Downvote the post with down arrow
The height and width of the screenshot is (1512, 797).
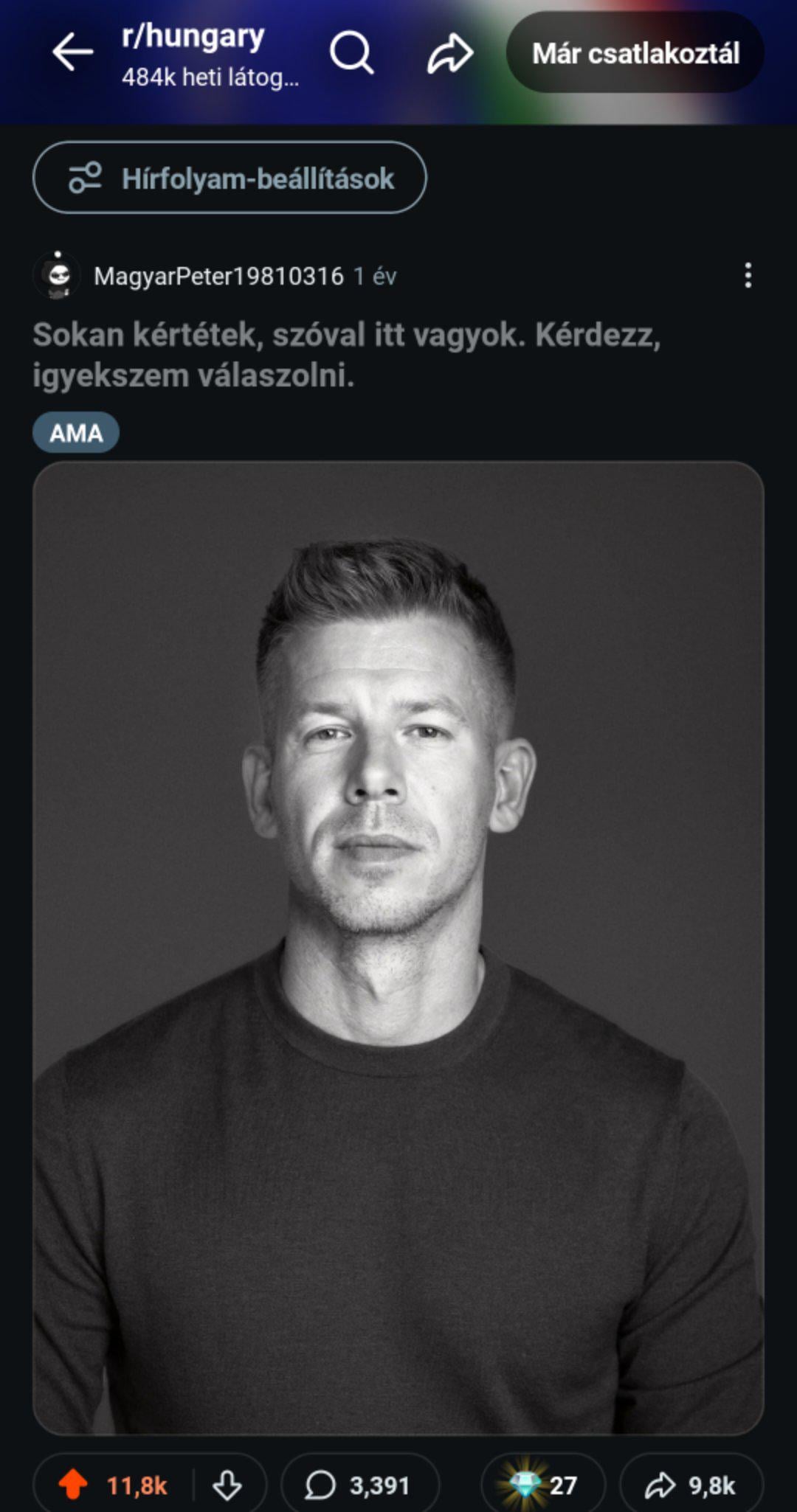(x=227, y=1485)
